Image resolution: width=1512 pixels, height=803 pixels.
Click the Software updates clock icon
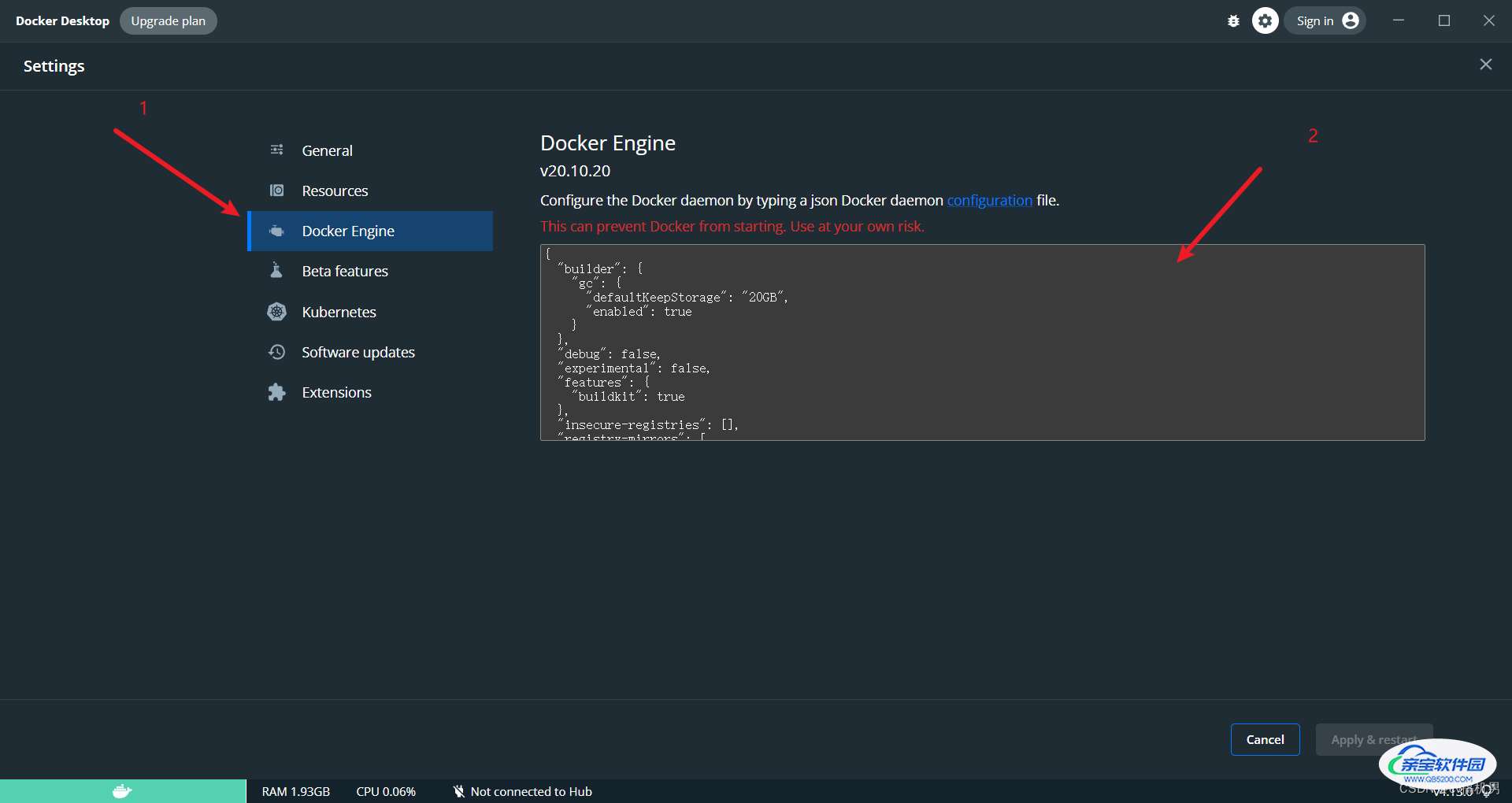click(276, 352)
